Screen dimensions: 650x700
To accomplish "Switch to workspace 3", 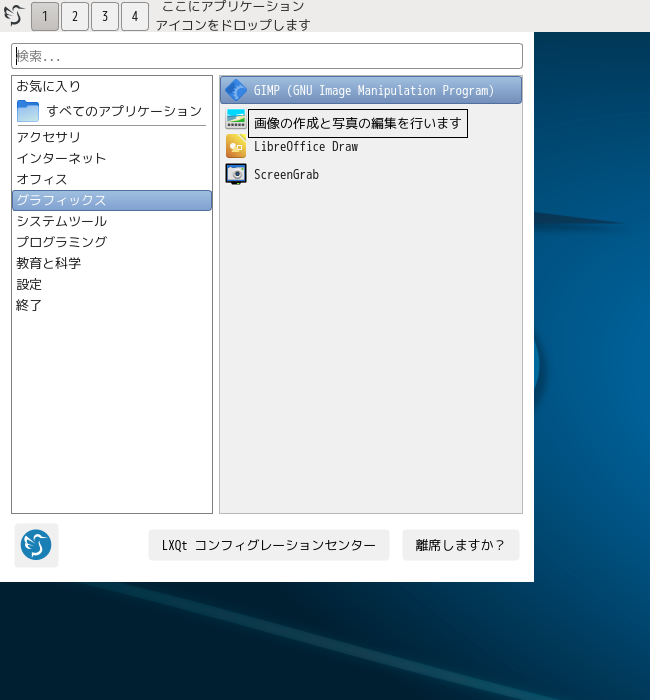I will tap(105, 16).
